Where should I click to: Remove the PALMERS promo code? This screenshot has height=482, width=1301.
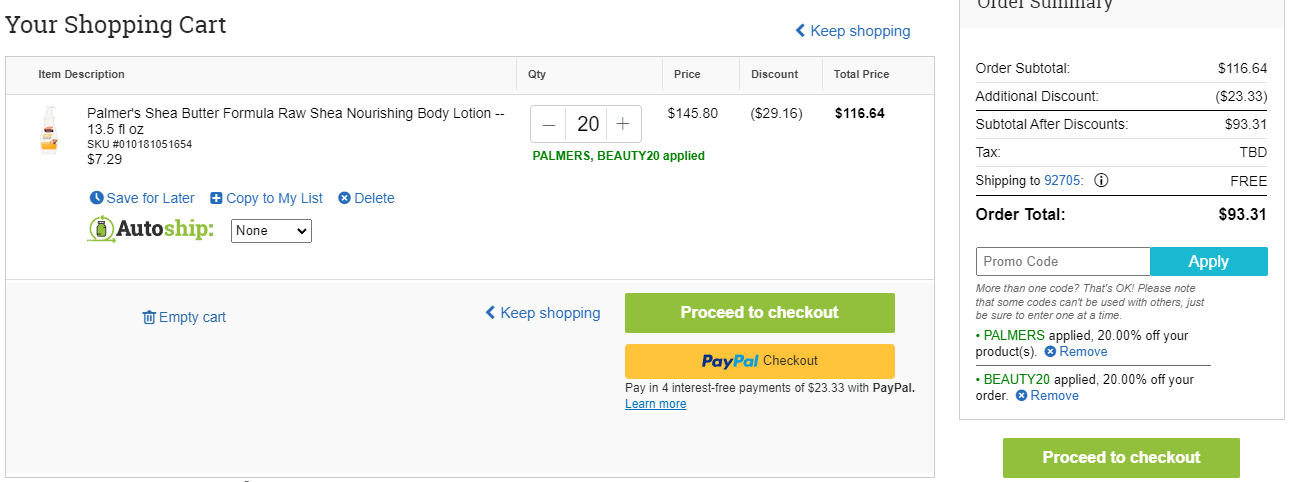coord(1076,352)
